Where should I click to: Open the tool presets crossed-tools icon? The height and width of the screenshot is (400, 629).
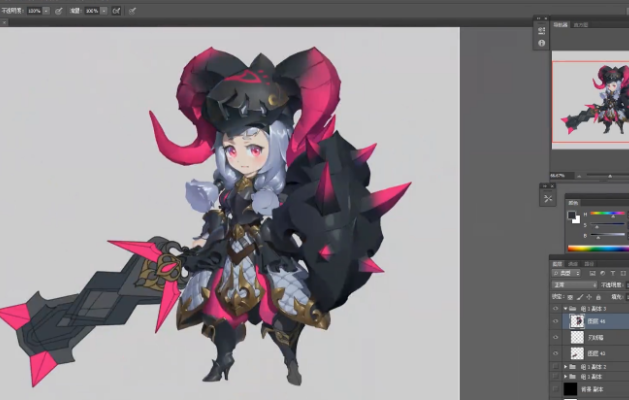click(x=548, y=198)
